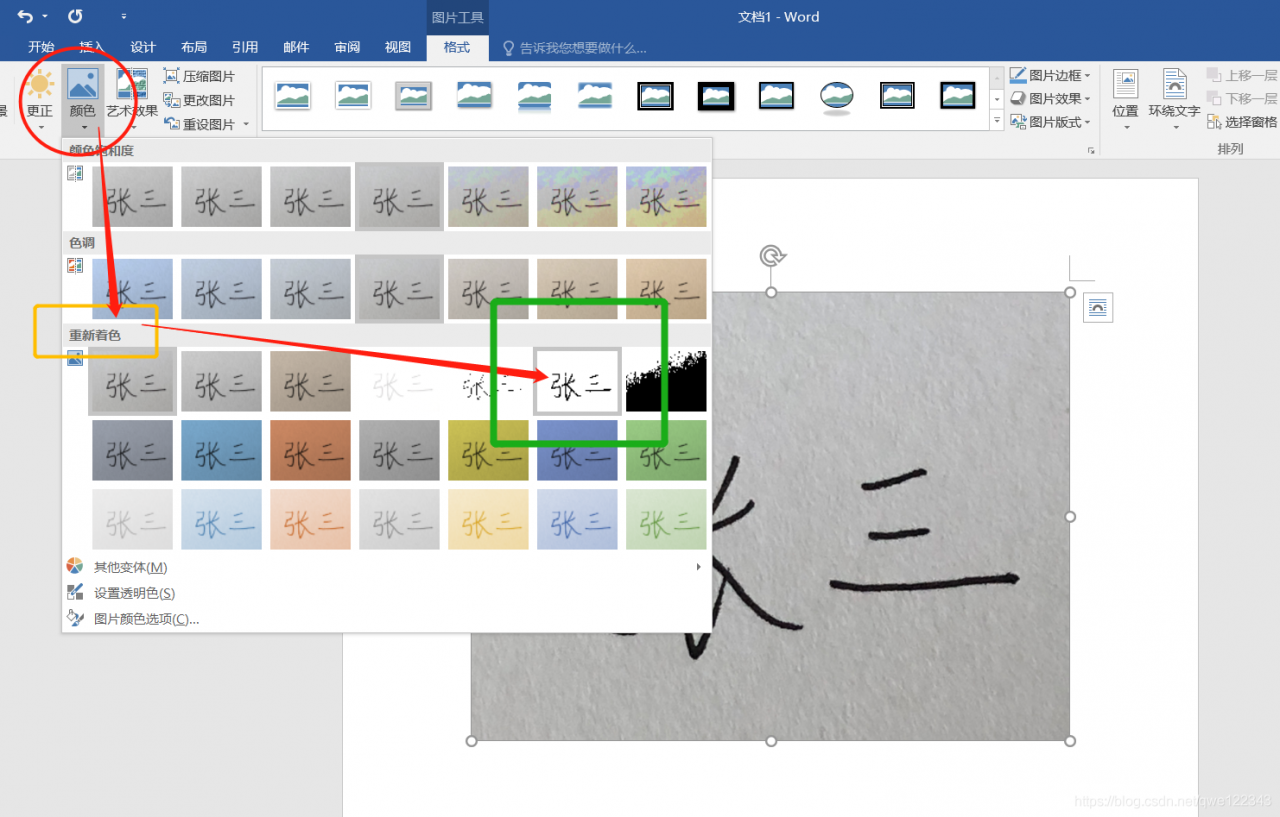Expand the arrow next to 重设图片
1280x817 pixels.
pos(246,125)
